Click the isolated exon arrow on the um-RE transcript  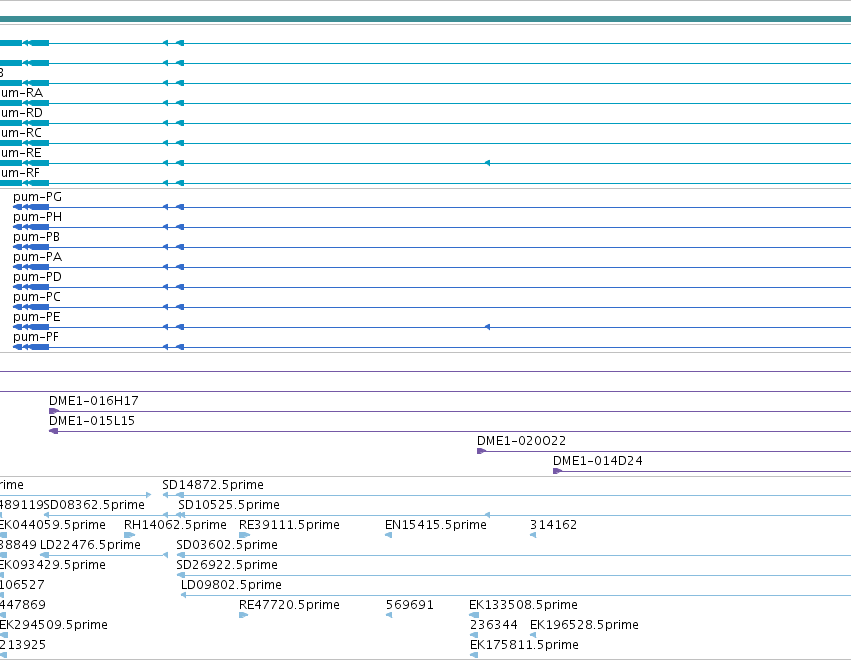coord(487,163)
